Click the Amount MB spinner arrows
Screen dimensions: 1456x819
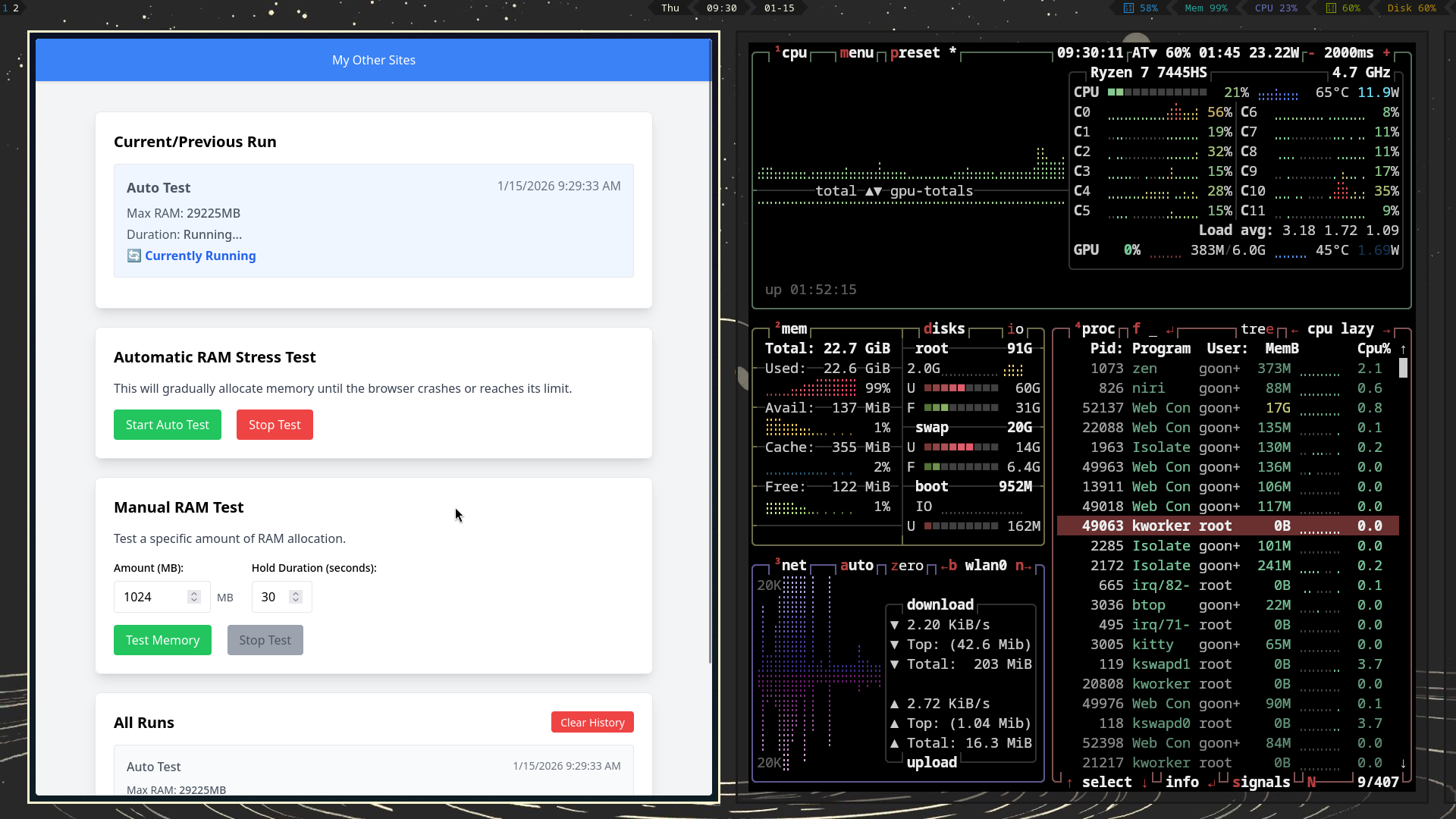pos(194,598)
